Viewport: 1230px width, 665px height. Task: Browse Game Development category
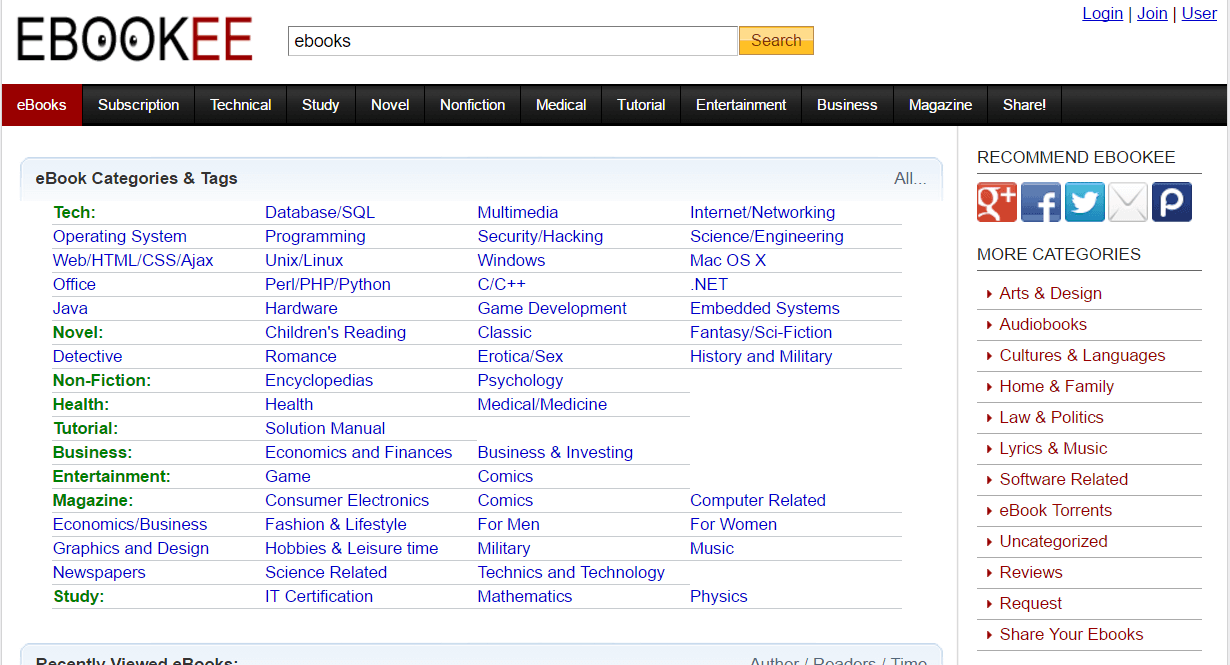tap(552, 308)
